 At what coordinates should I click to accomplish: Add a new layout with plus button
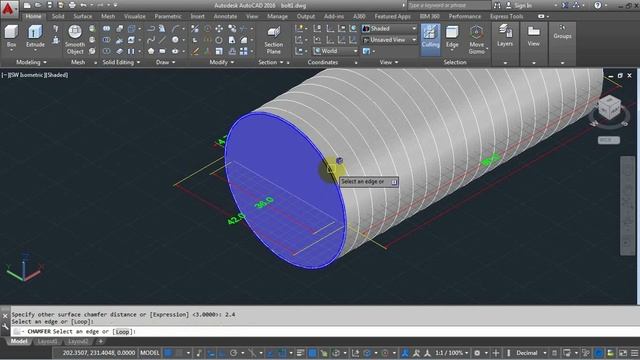coord(101,341)
